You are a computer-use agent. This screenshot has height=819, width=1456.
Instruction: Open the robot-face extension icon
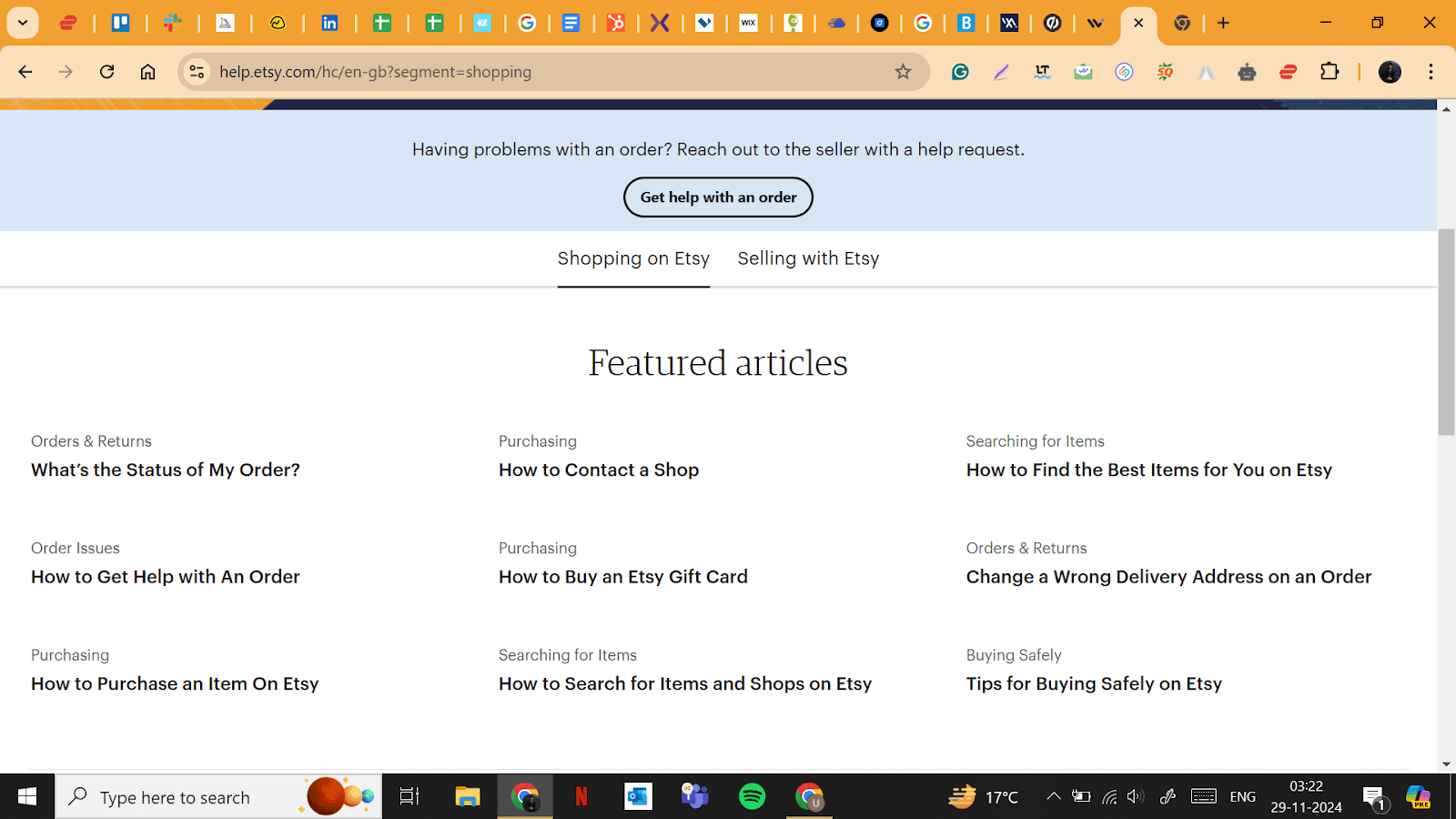point(1247,72)
